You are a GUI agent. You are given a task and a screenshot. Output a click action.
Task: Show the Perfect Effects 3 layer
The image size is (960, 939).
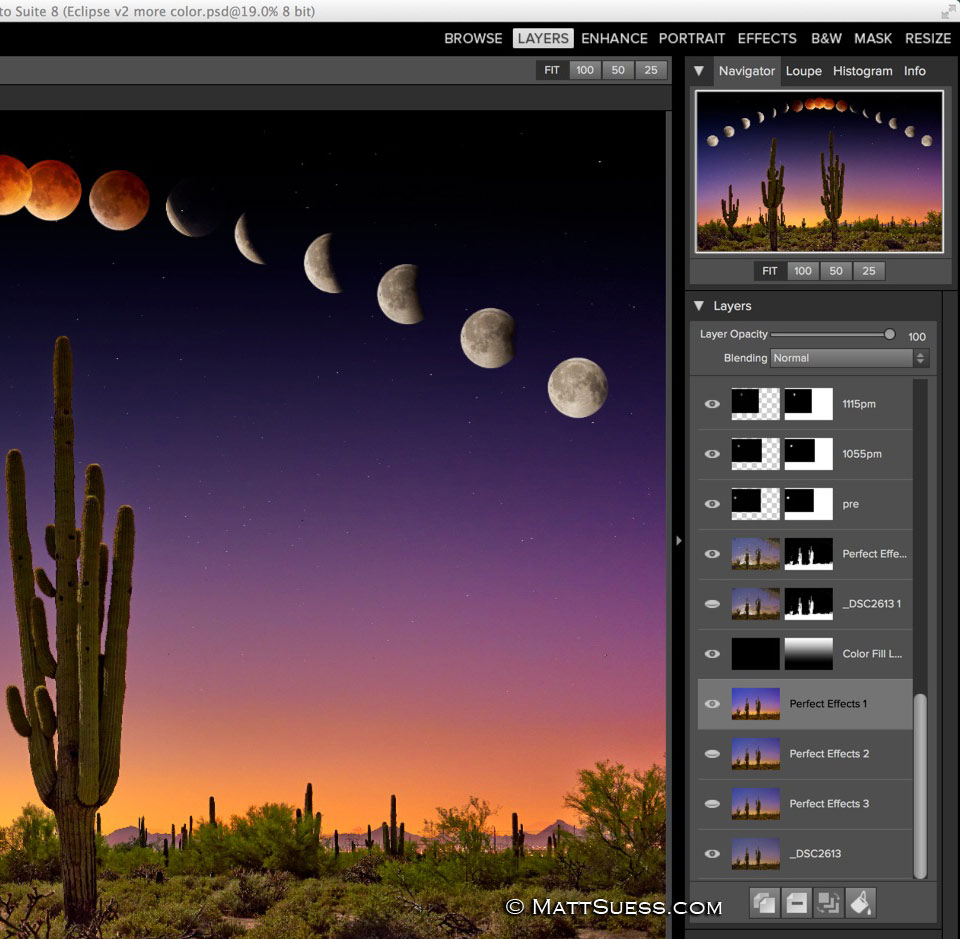coord(712,804)
